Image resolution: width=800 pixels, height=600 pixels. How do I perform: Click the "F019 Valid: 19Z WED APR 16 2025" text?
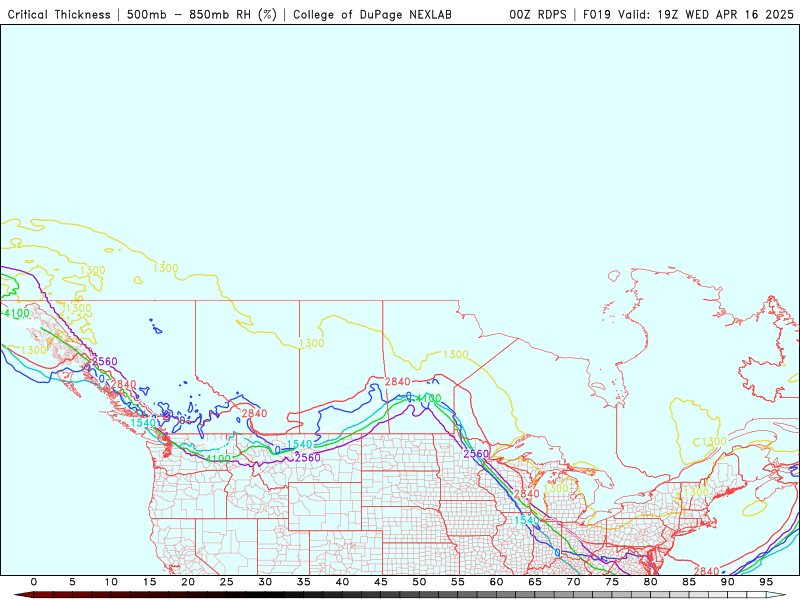[688, 14]
